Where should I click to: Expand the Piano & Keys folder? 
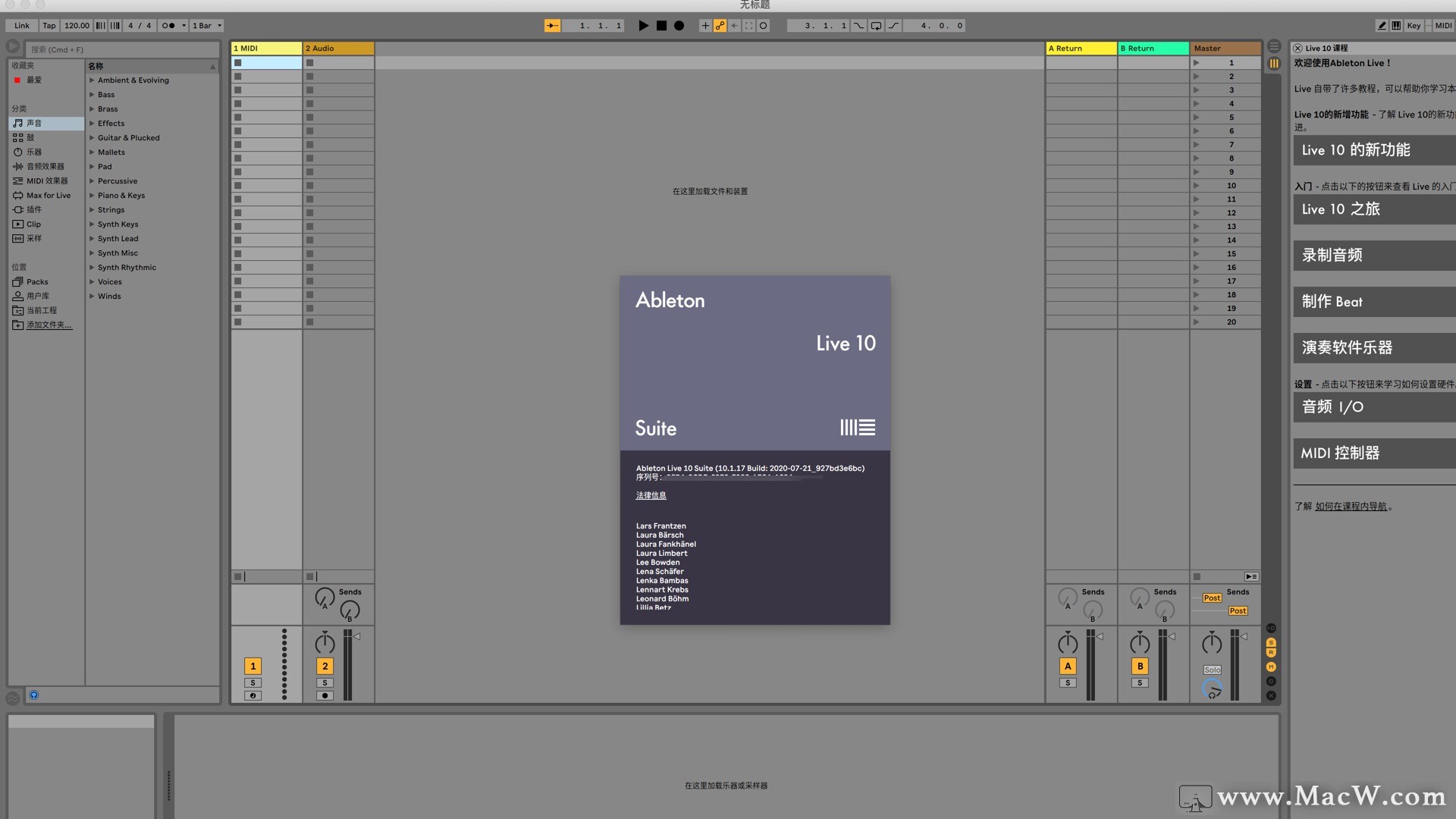tap(92, 195)
